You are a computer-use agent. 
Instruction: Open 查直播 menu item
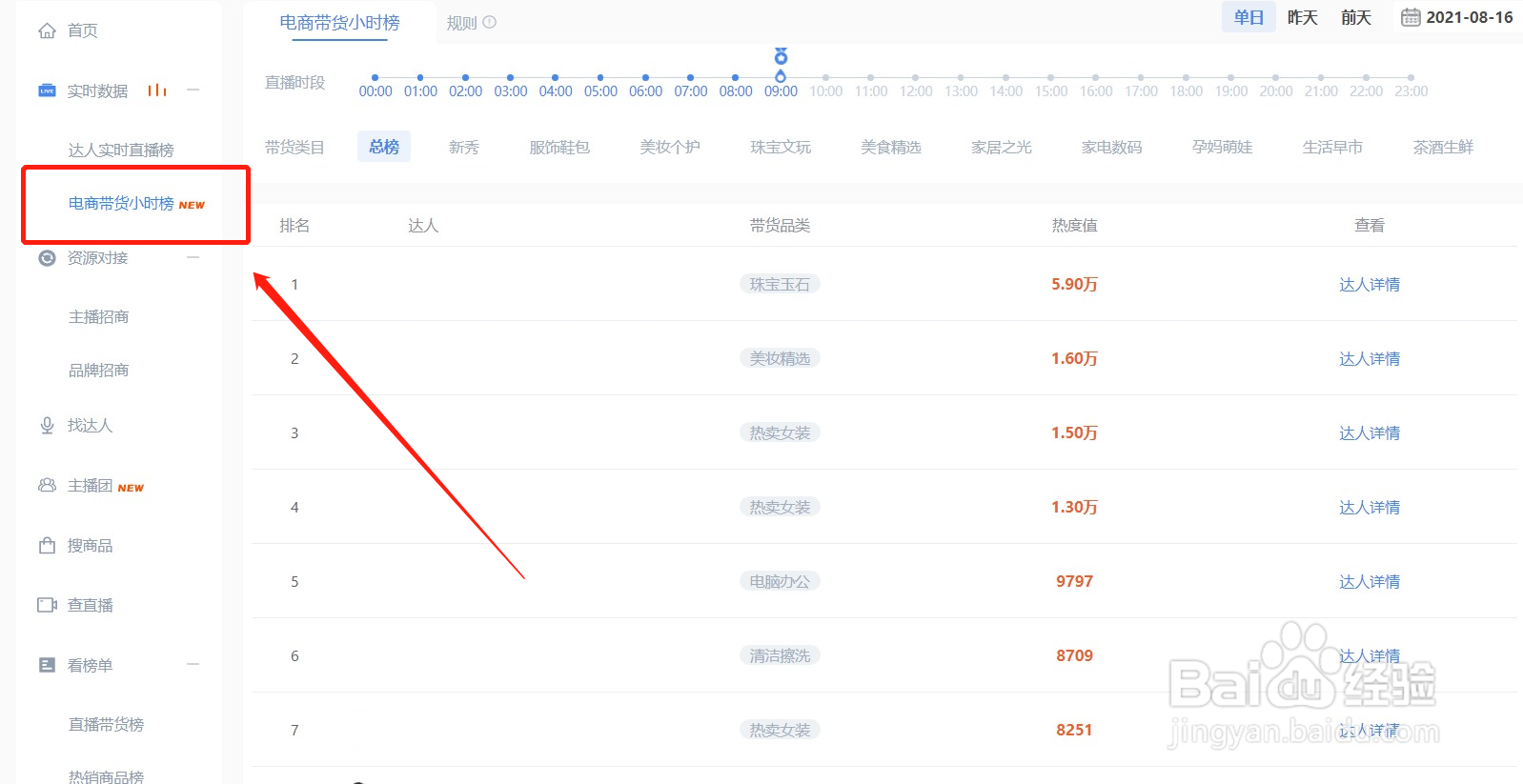pos(90,605)
